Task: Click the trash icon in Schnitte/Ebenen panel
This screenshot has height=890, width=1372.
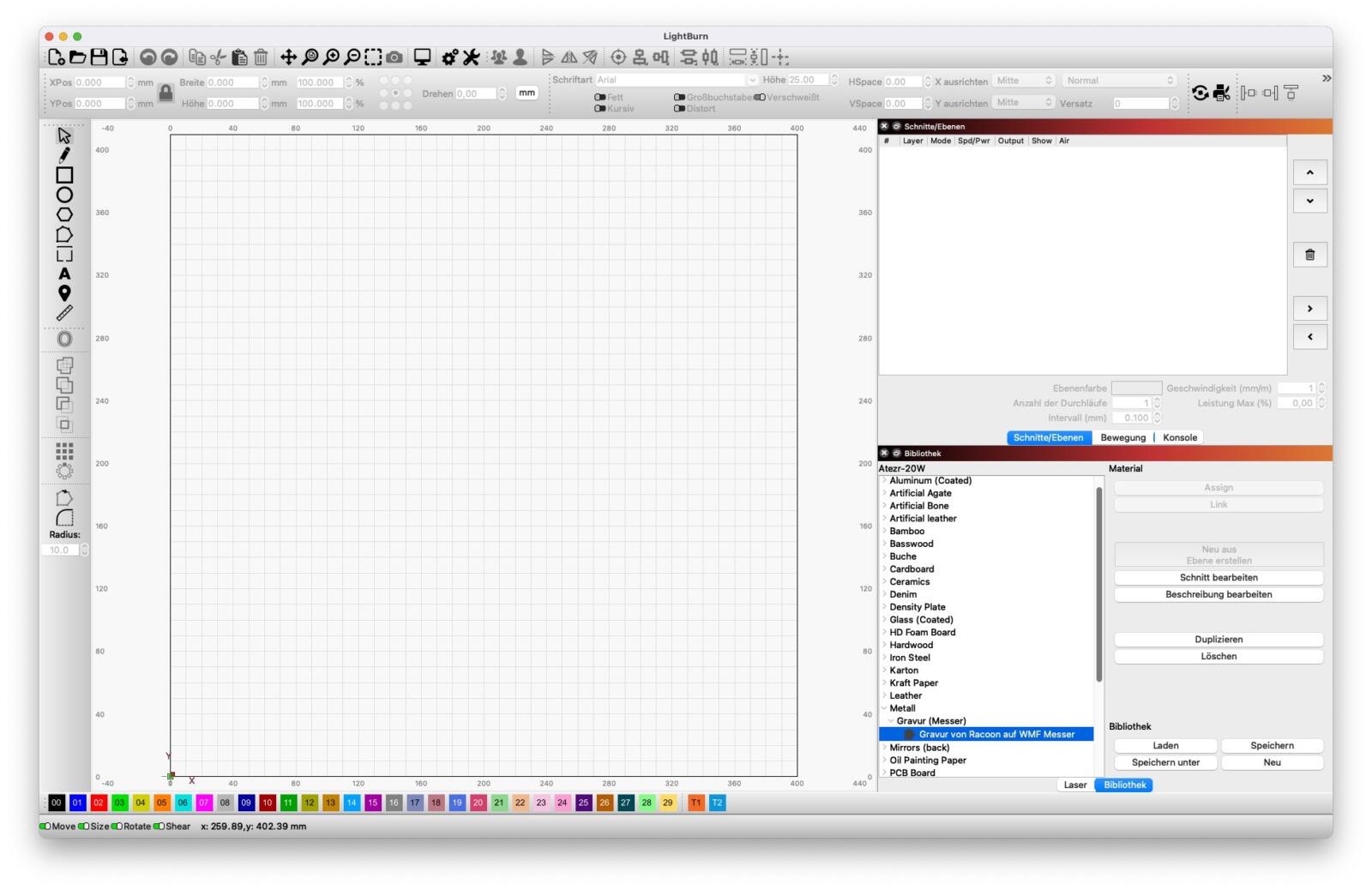Action: (1309, 255)
